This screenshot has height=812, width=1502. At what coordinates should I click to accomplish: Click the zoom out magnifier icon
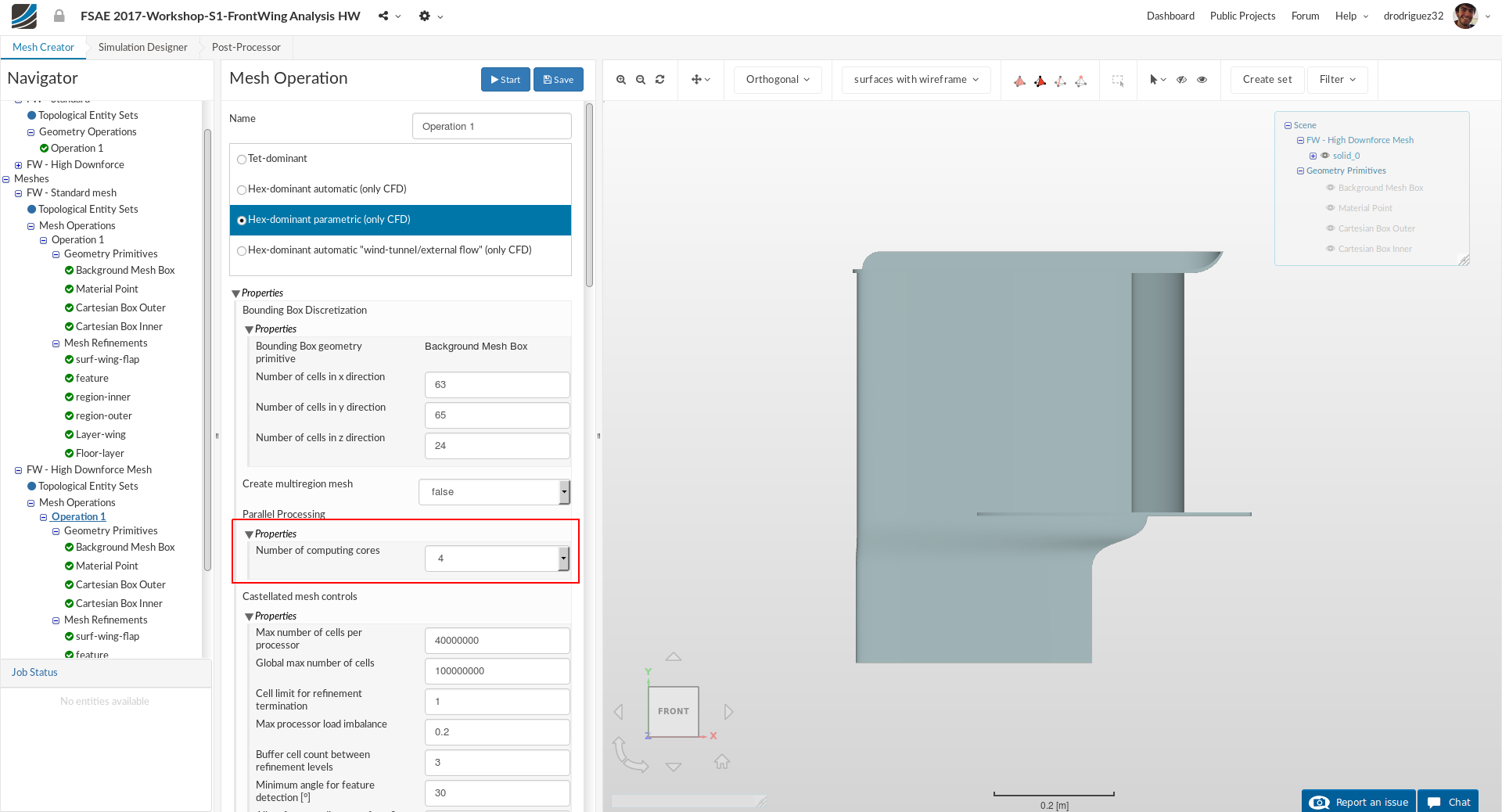click(x=641, y=80)
